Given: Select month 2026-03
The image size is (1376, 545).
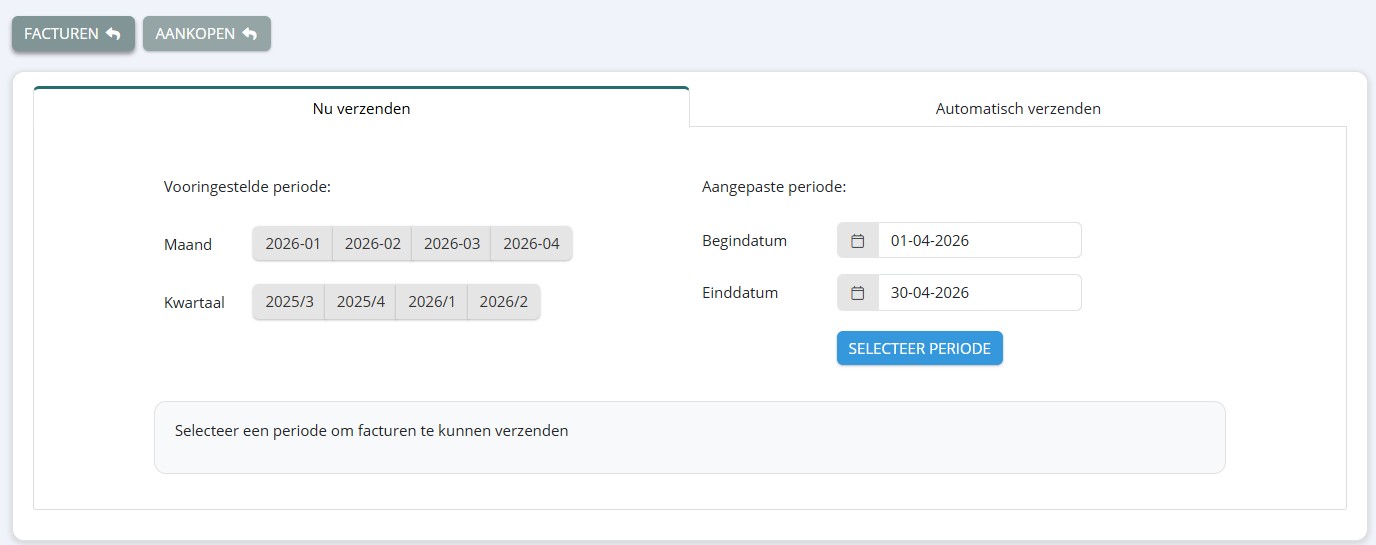Looking at the screenshot, I should pos(451,243).
